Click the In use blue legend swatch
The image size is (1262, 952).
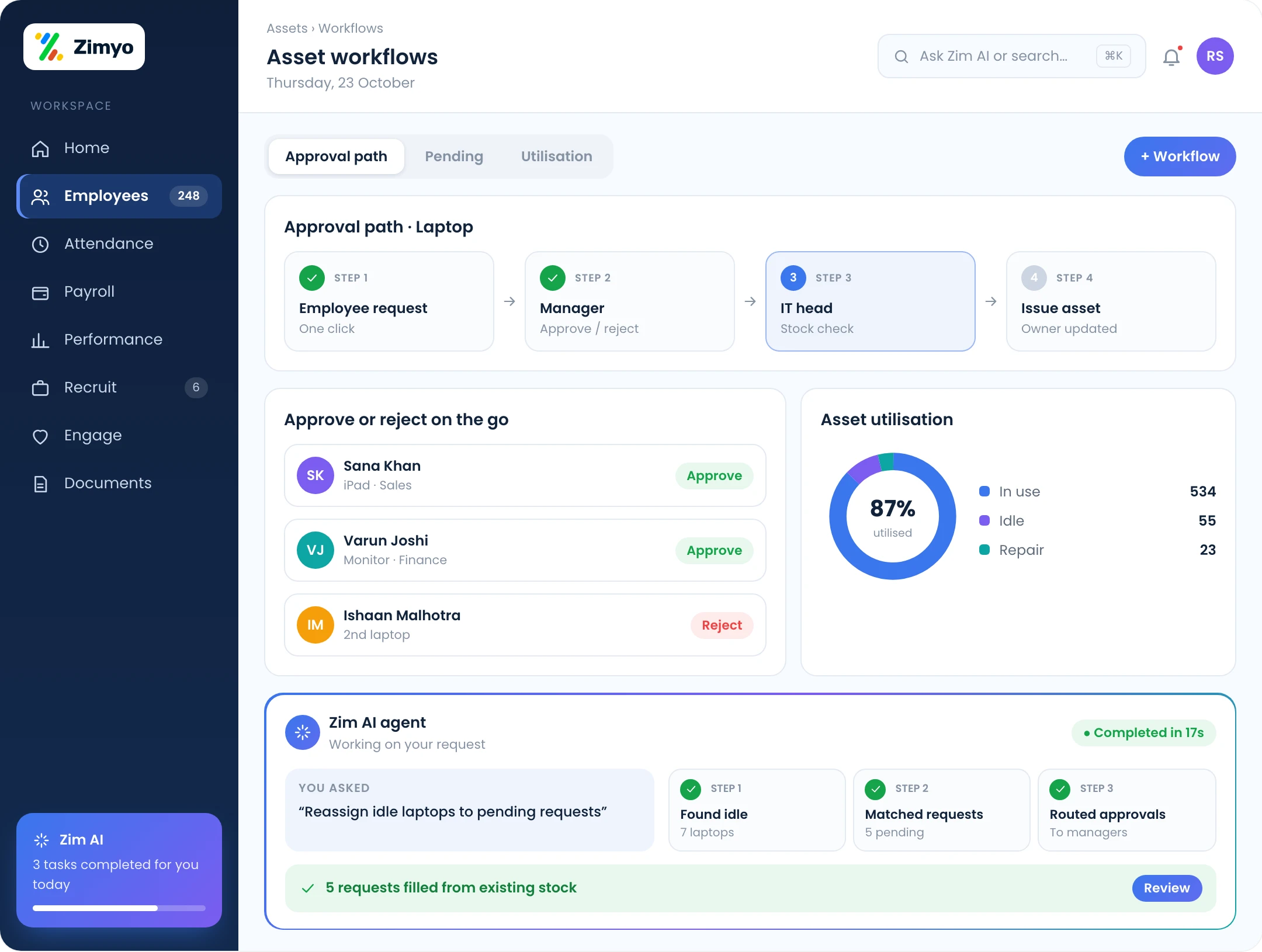point(984,491)
